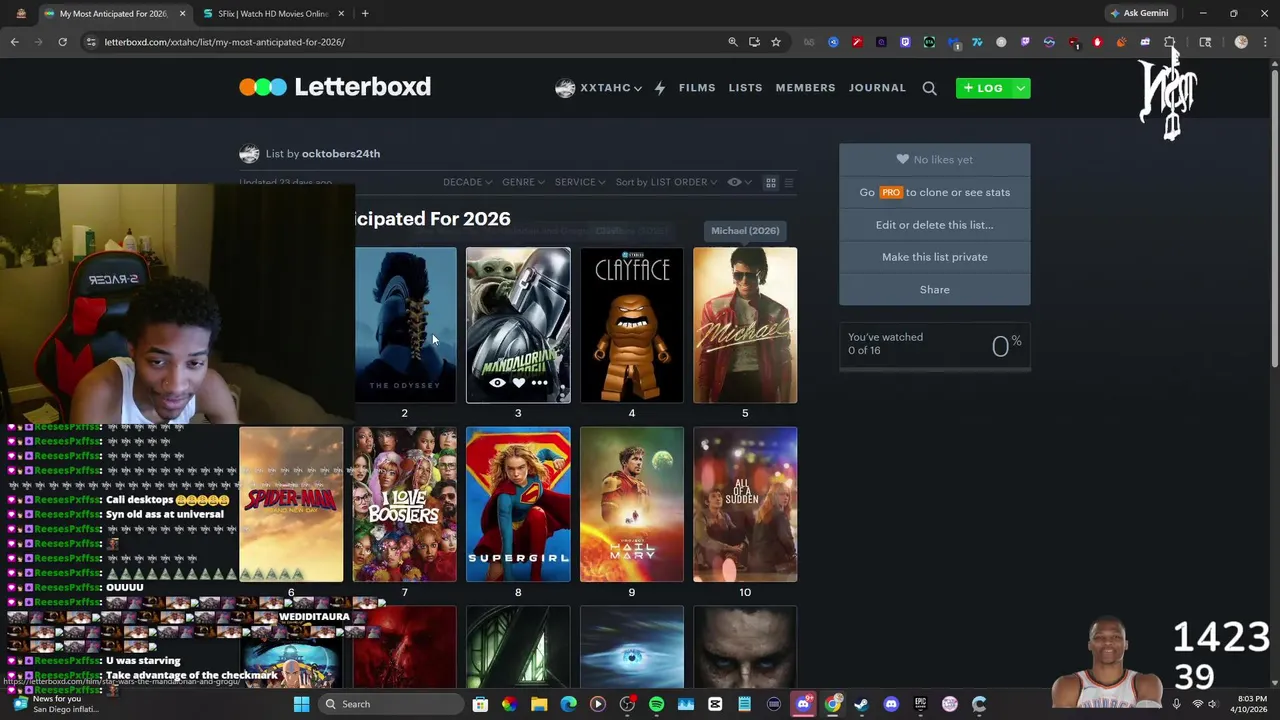This screenshot has width=1280, height=720.
Task: Click the Letterboxd logo
Action: coord(335,87)
